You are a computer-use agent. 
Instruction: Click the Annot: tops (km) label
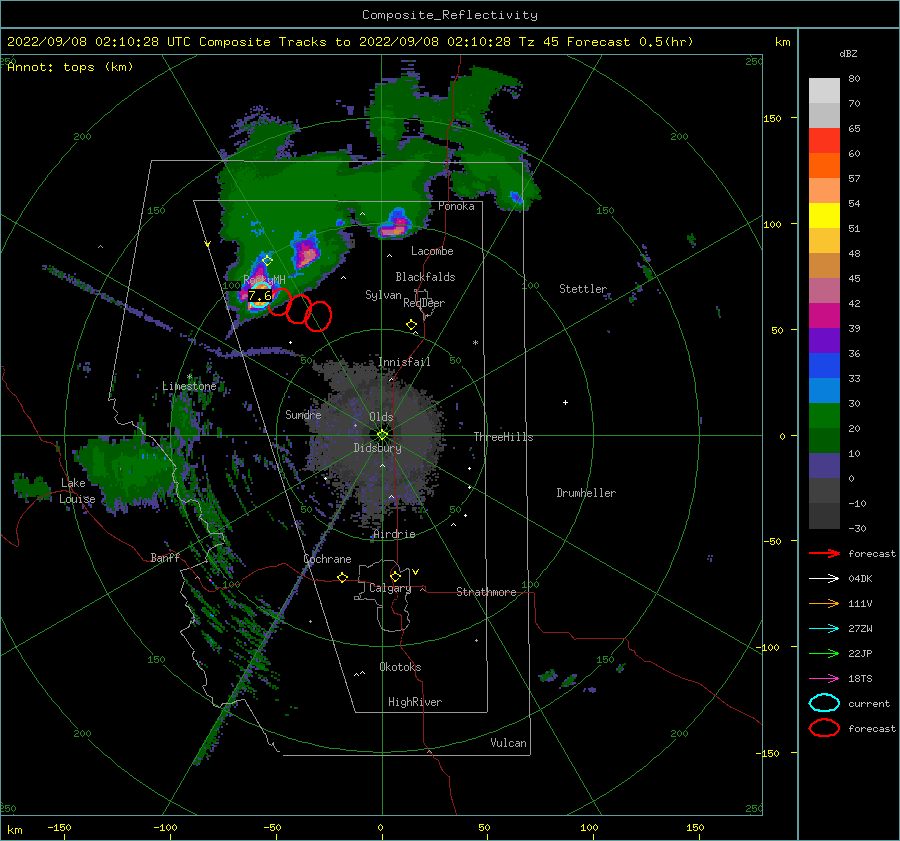click(70, 67)
